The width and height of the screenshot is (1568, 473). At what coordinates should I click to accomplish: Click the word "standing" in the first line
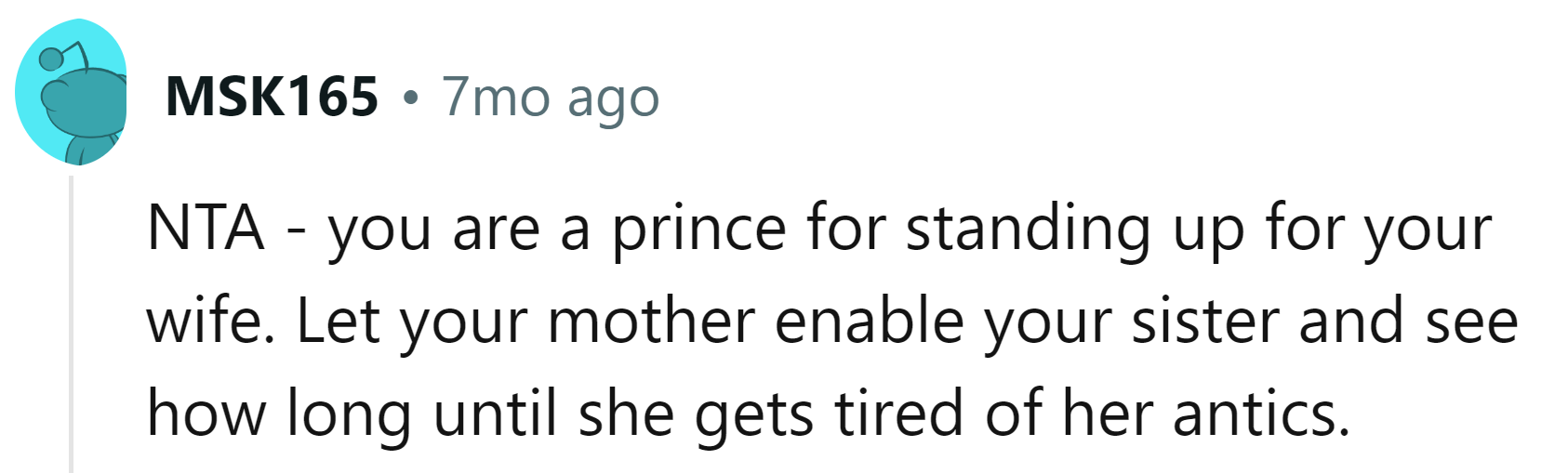click(1028, 229)
